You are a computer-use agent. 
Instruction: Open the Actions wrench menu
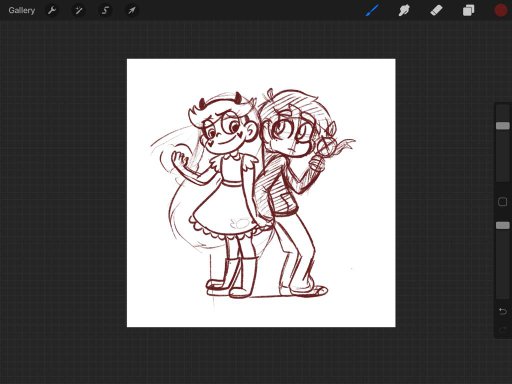click(x=52, y=10)
